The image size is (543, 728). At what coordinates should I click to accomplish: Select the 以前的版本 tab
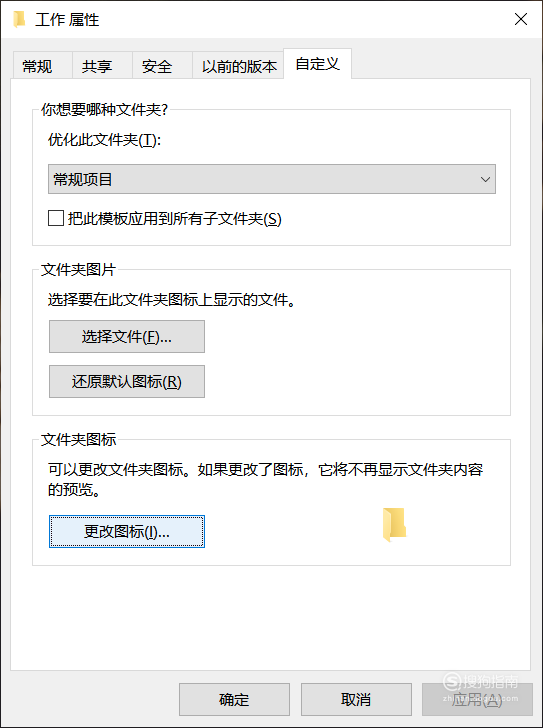click(x=238, y=65)
